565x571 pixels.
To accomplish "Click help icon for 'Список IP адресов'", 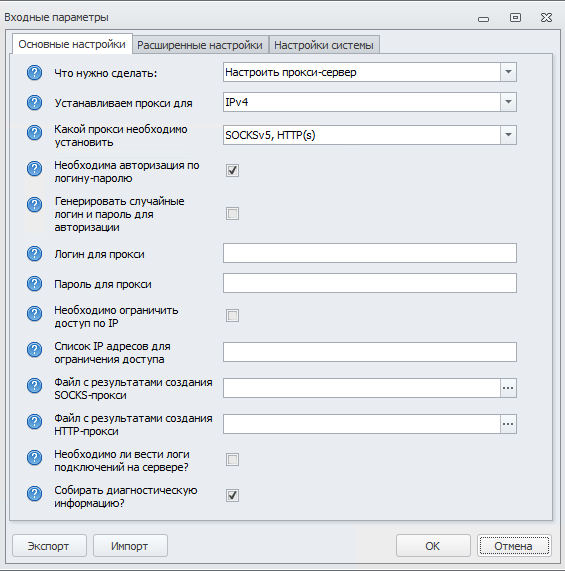I will click(35, 350).
